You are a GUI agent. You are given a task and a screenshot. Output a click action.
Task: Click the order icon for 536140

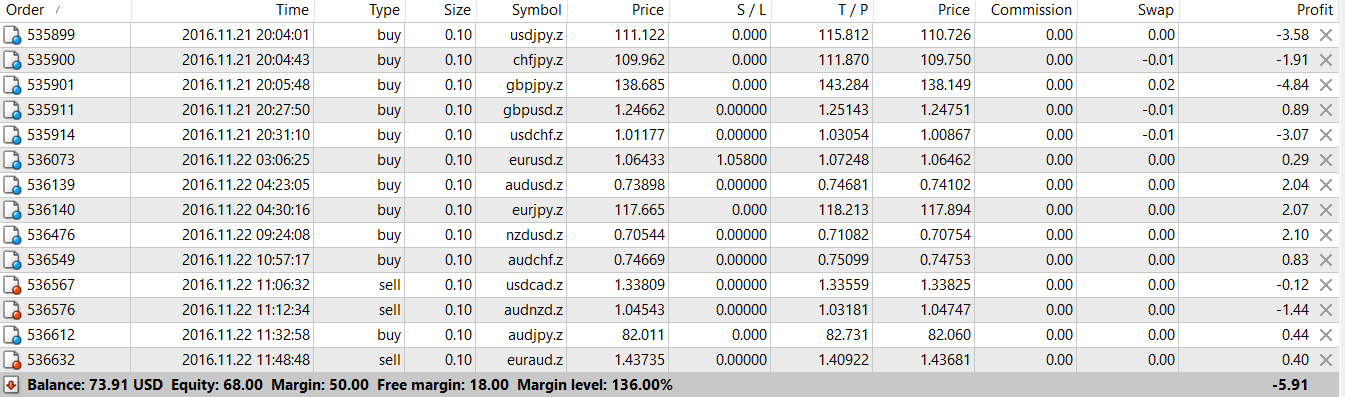12,210
